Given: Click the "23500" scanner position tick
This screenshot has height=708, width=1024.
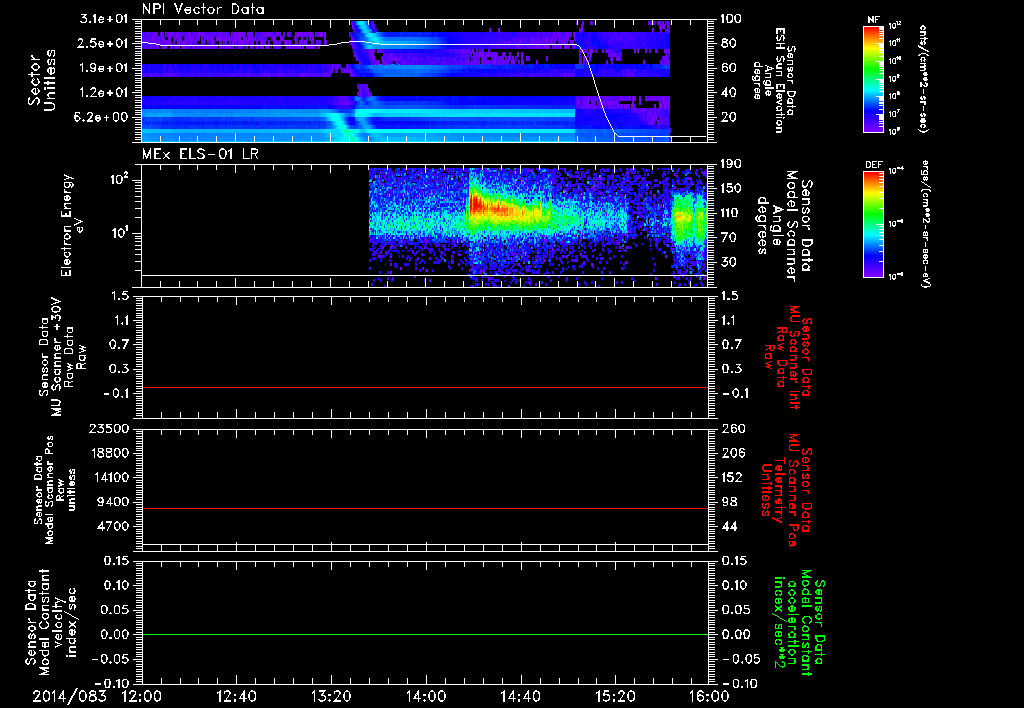Looking at the screenshot, I should 110,429.
